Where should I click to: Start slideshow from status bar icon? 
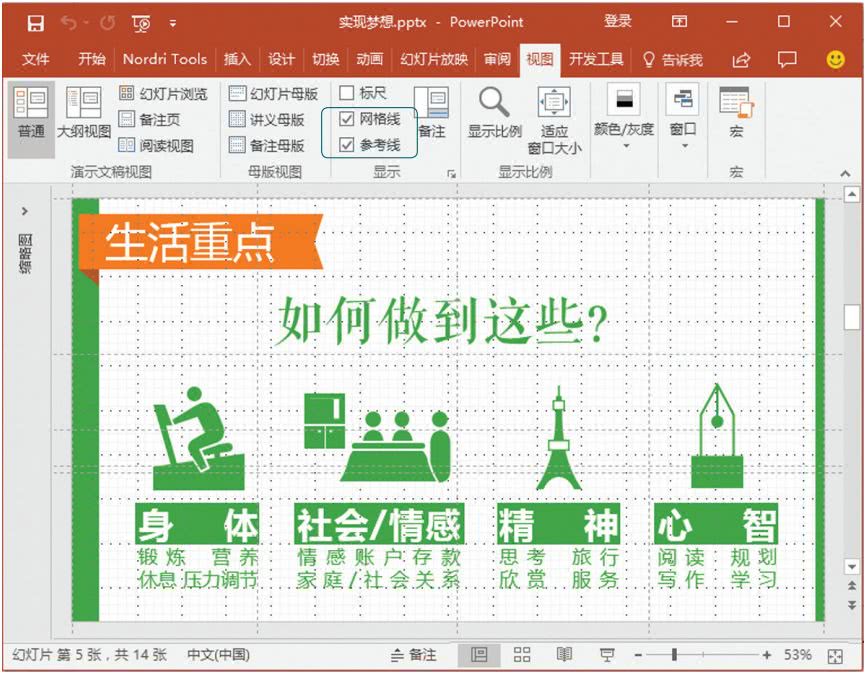tap(606, 655)
